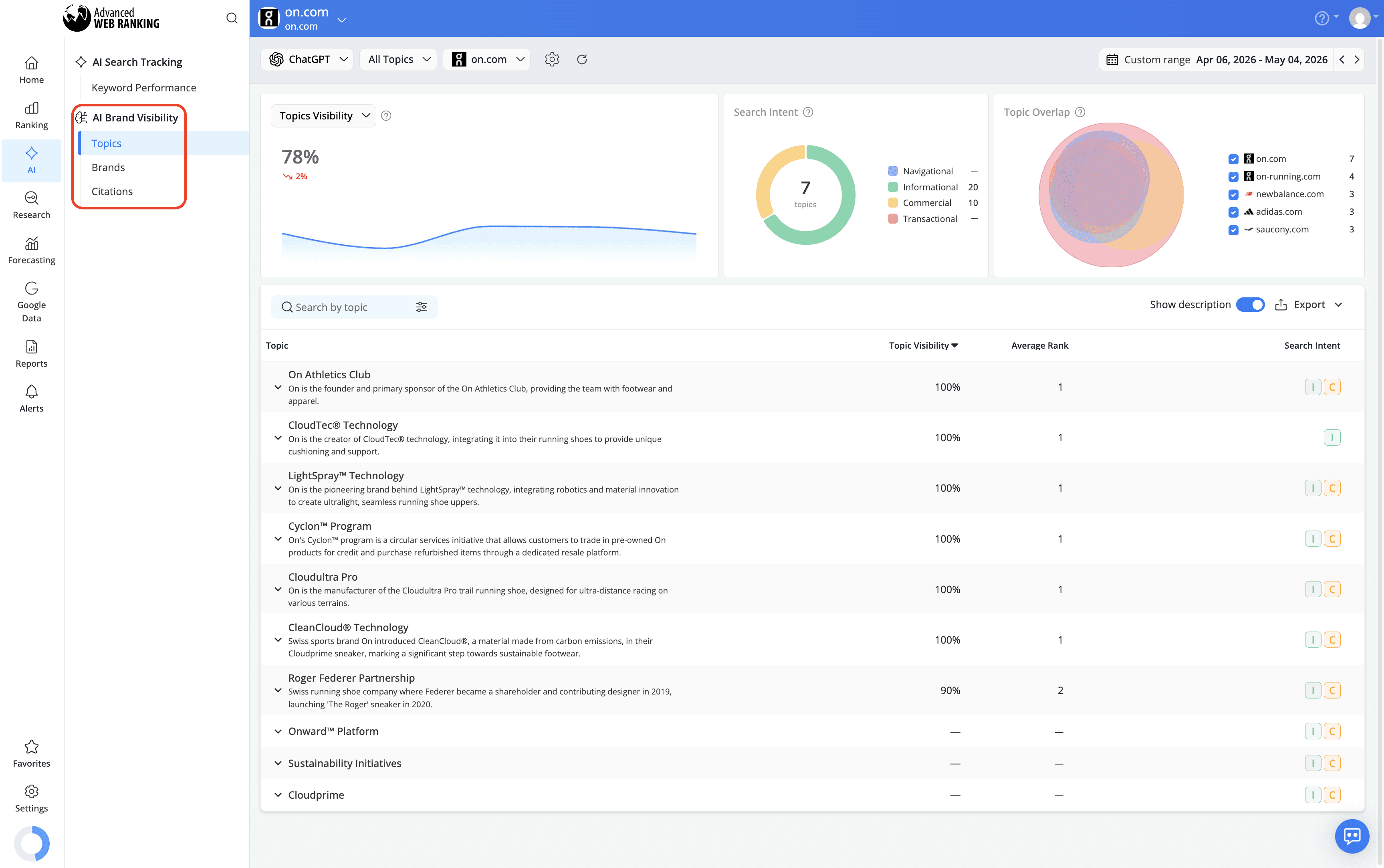This screenshot has height=868, width=1384.
Task: Toggle the Show description switch
Action: (x=1250, y=305)
